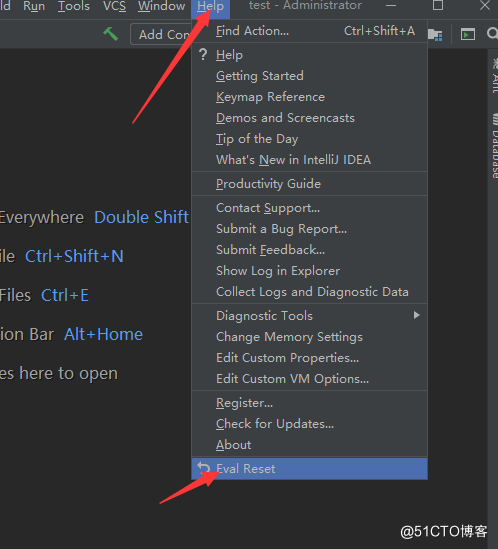Screen dimensions: 498x549
Task: Click the Search Everywhere magnifier icon
Action: click(492, 34)
